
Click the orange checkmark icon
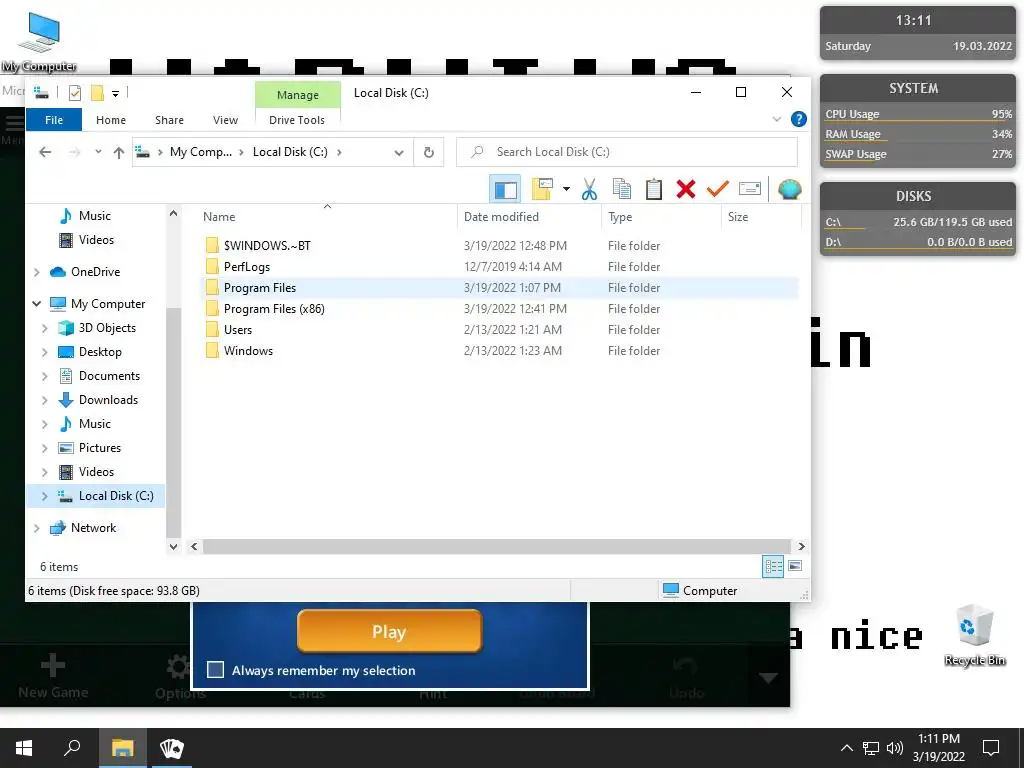pyautogui.click(x=717, y=189)
